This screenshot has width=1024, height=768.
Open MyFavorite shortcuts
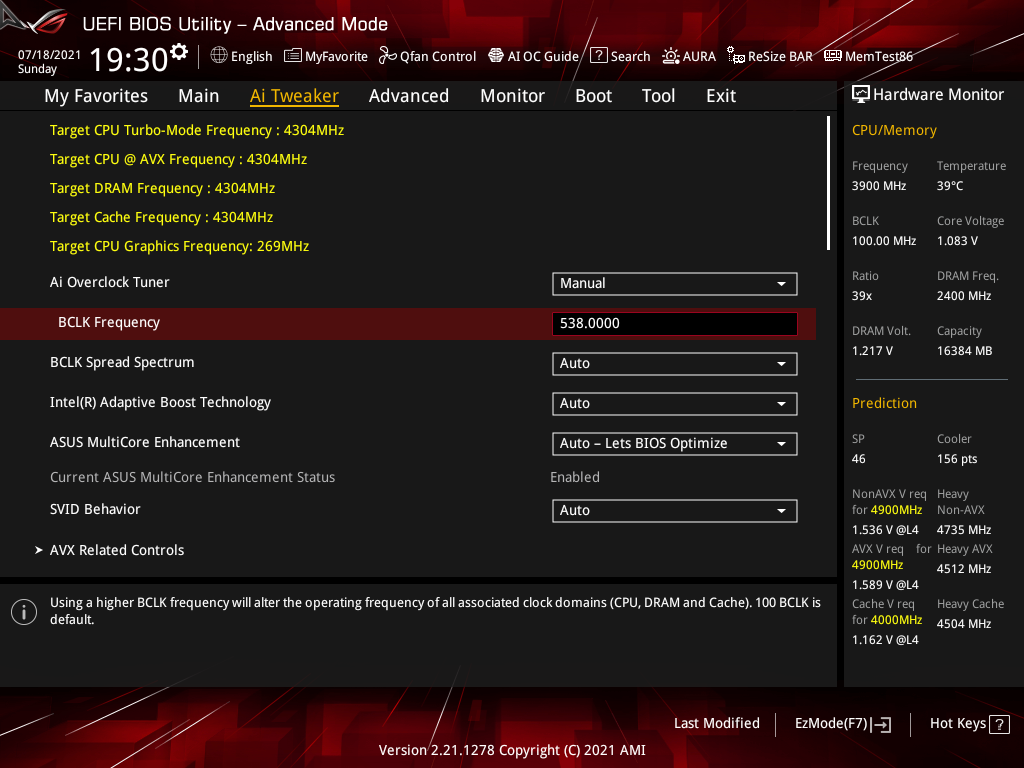(326, 56)
